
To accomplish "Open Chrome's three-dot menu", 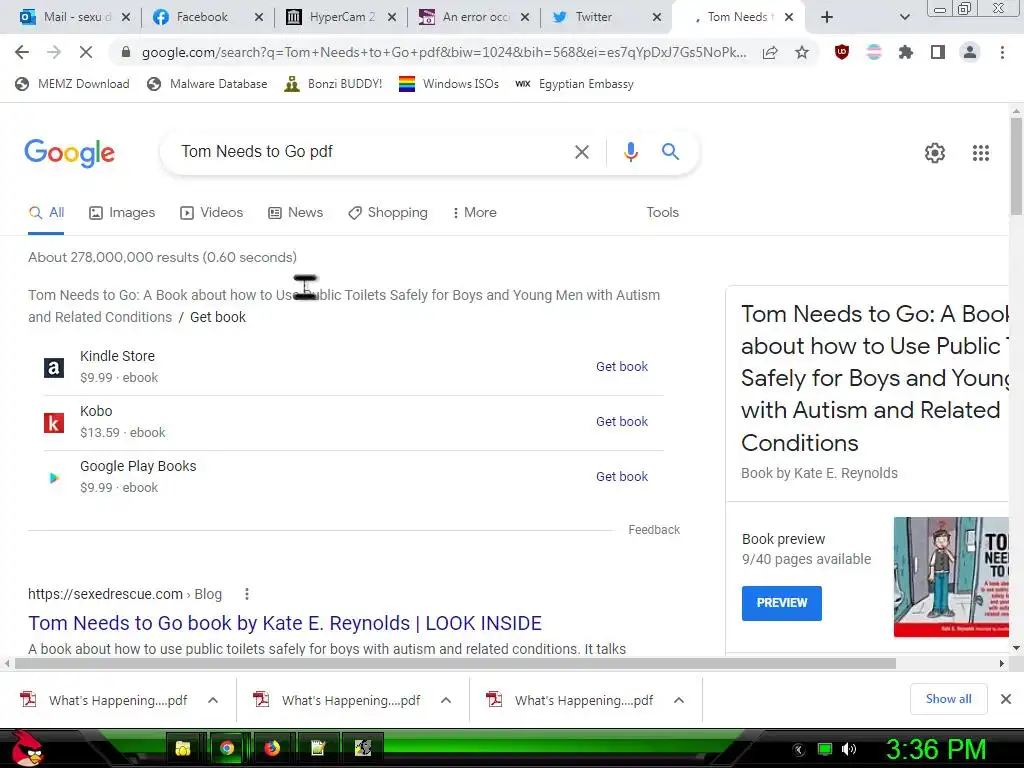I will [1002, 52].
